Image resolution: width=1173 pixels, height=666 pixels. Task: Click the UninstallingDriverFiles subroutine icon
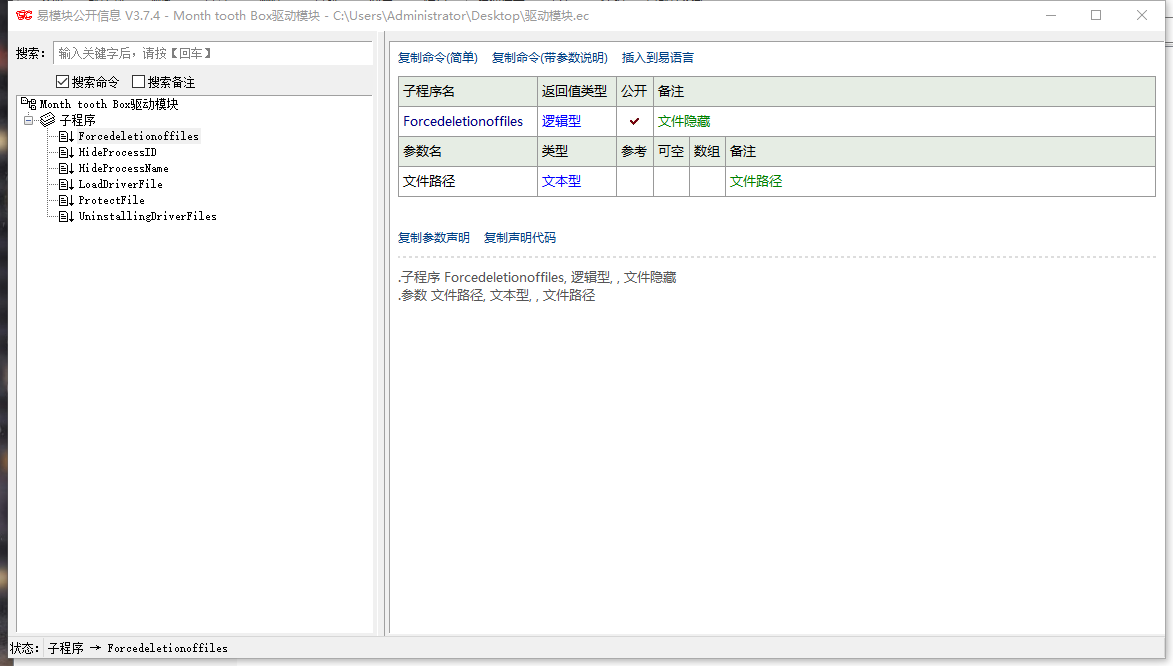[x=66, y=216]
